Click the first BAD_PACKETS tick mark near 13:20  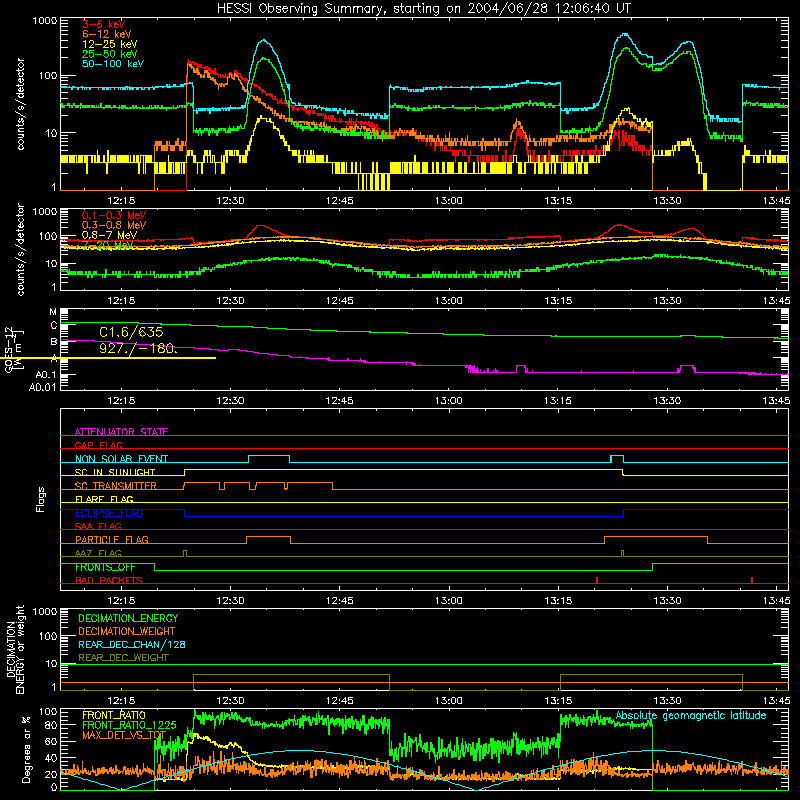click(x=596, y=580)
